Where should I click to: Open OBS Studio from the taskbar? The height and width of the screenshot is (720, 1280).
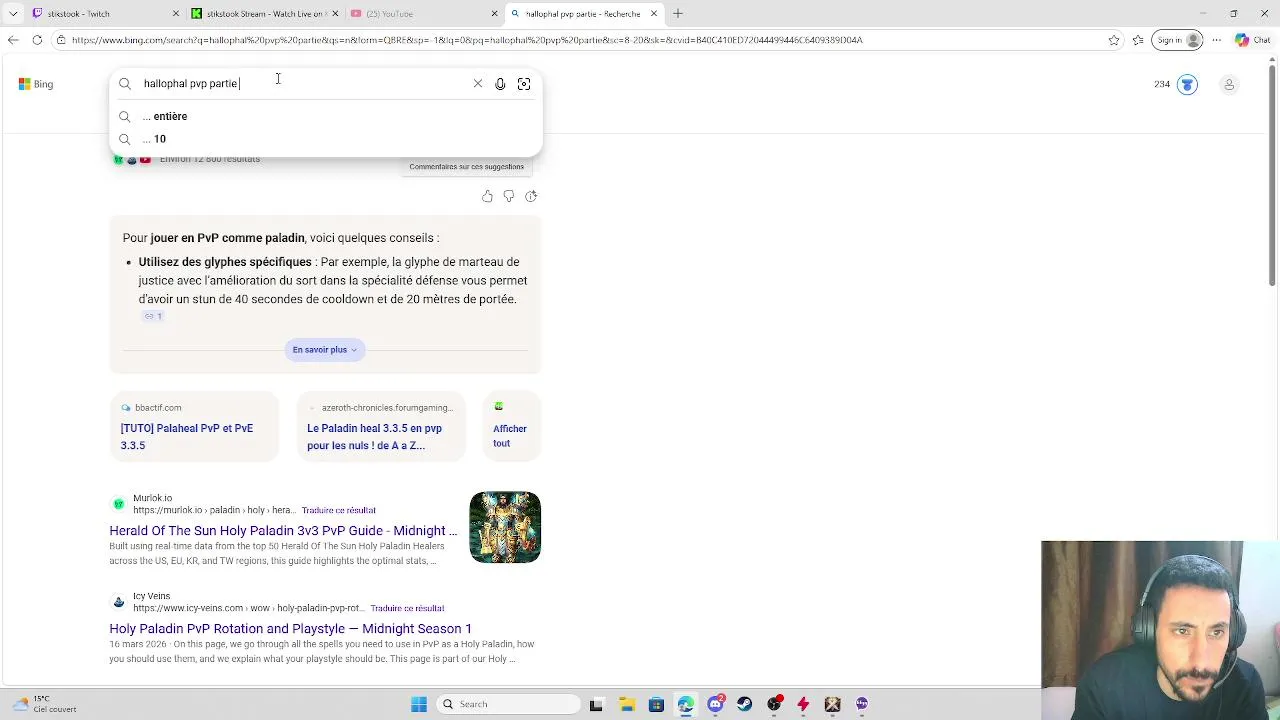coord(774,704)
